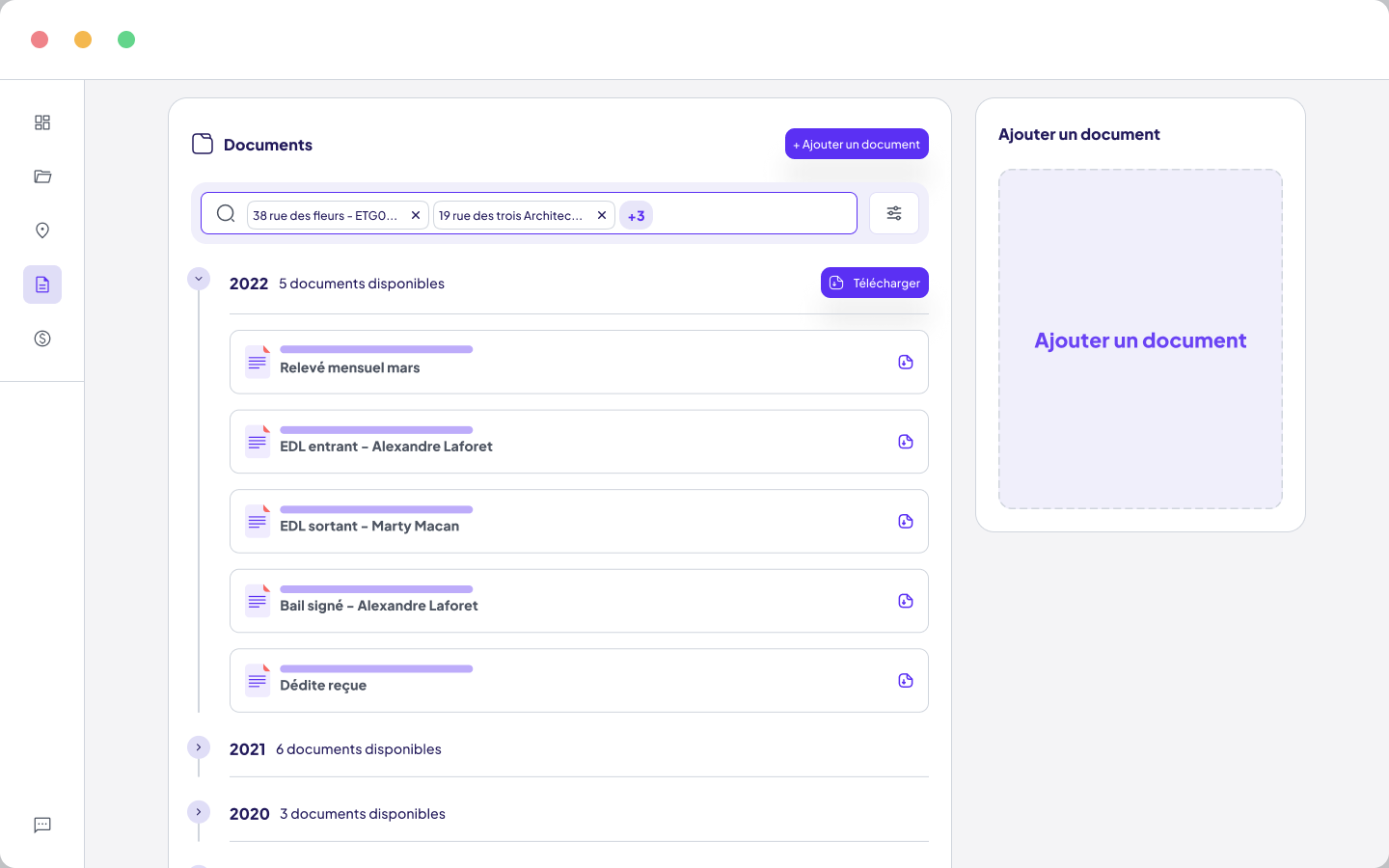Click the 2020 year label
The height and width of the screenshot is (868, 1389).
coord(250,814)
